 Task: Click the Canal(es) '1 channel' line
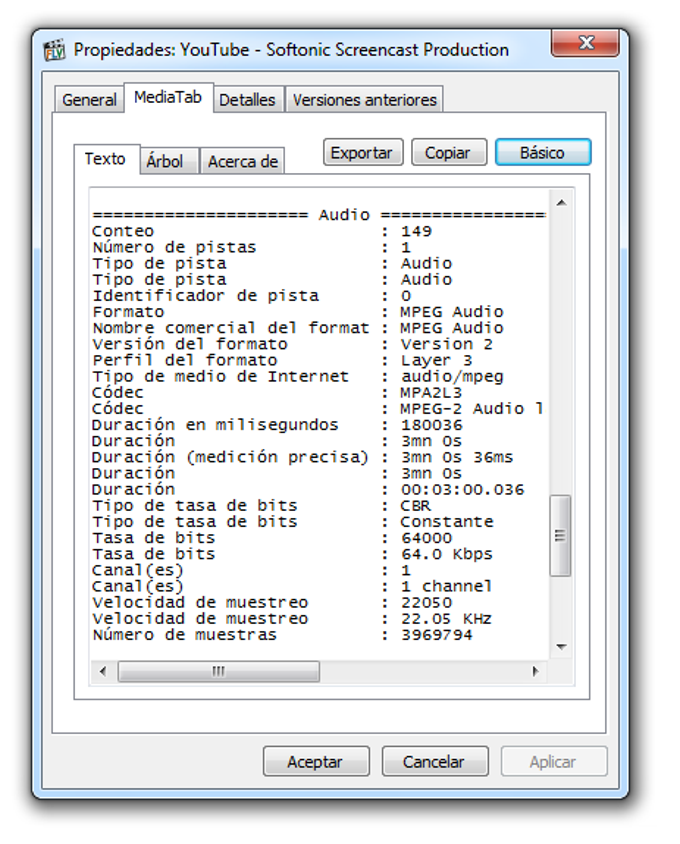[x=292, y=587]
